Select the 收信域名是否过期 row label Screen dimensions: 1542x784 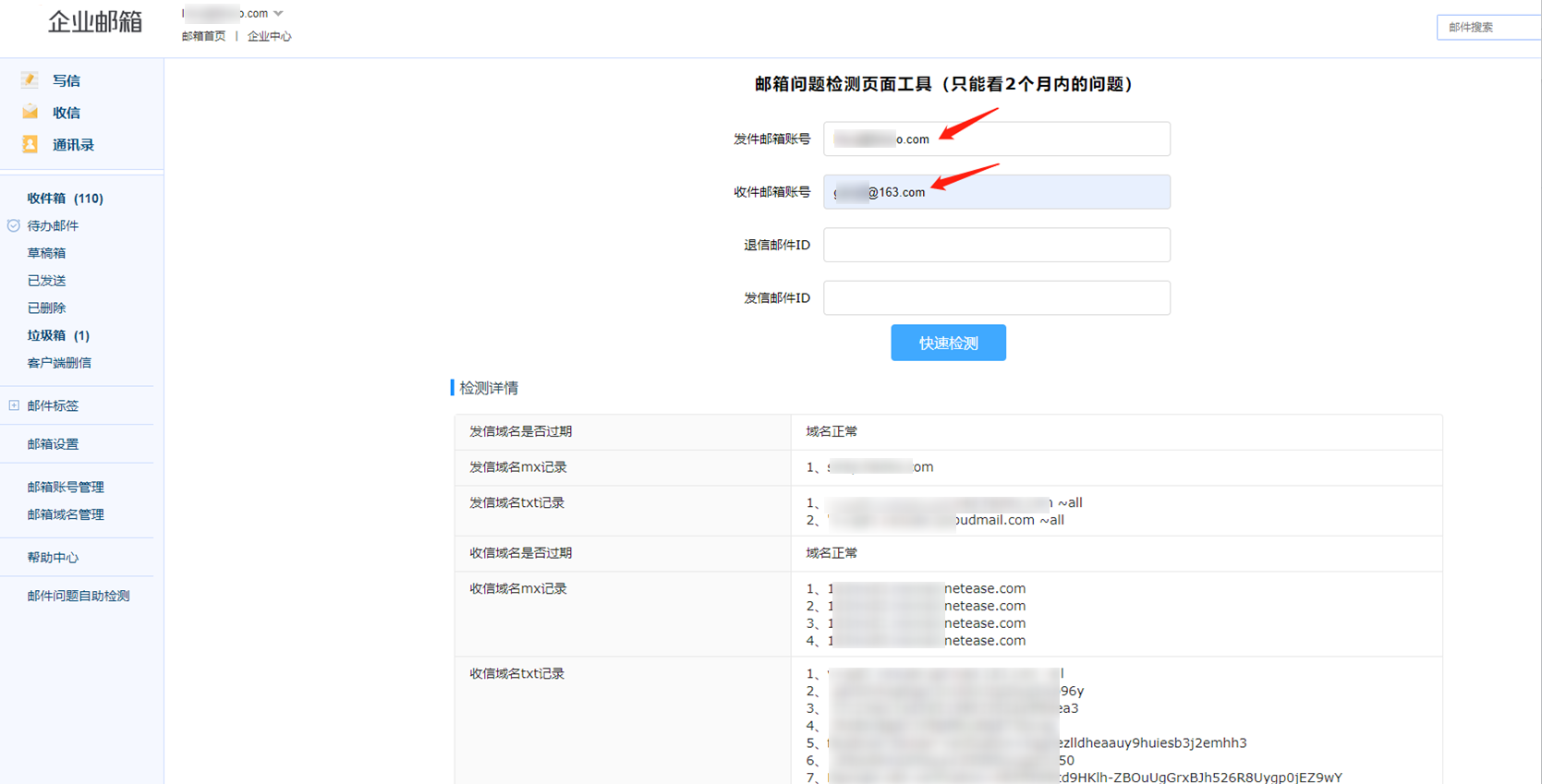[x=521, y=553]
